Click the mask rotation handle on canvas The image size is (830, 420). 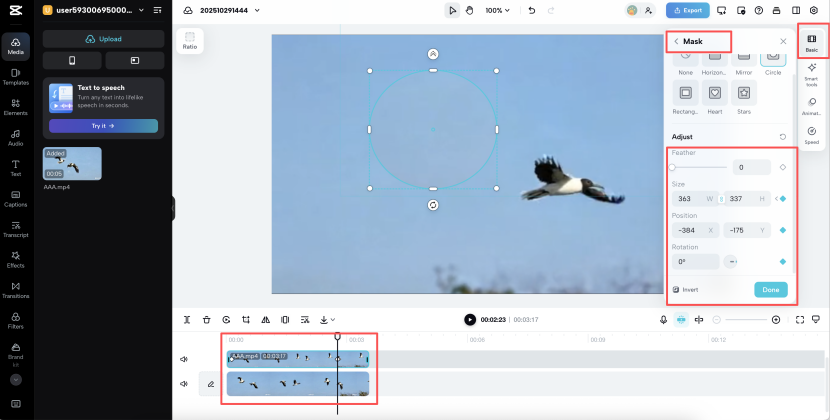tap(433, 205)
